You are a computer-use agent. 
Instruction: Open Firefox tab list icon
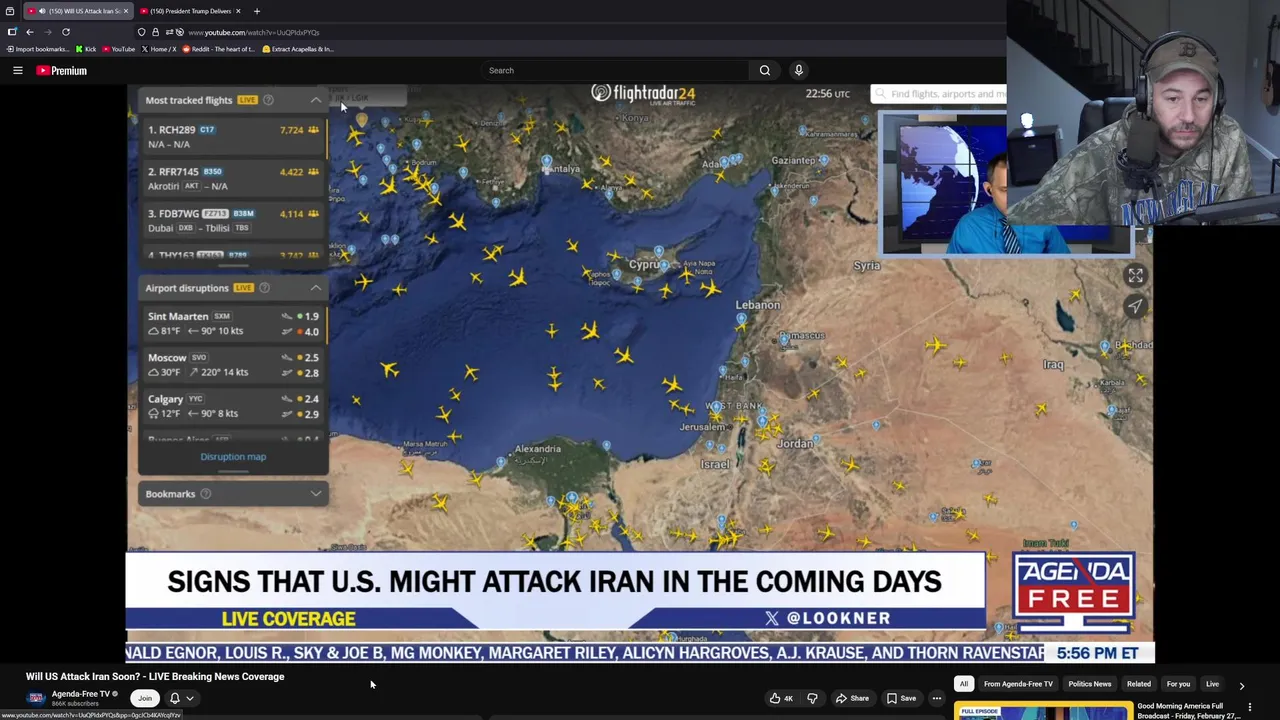(x=10, y=11)
